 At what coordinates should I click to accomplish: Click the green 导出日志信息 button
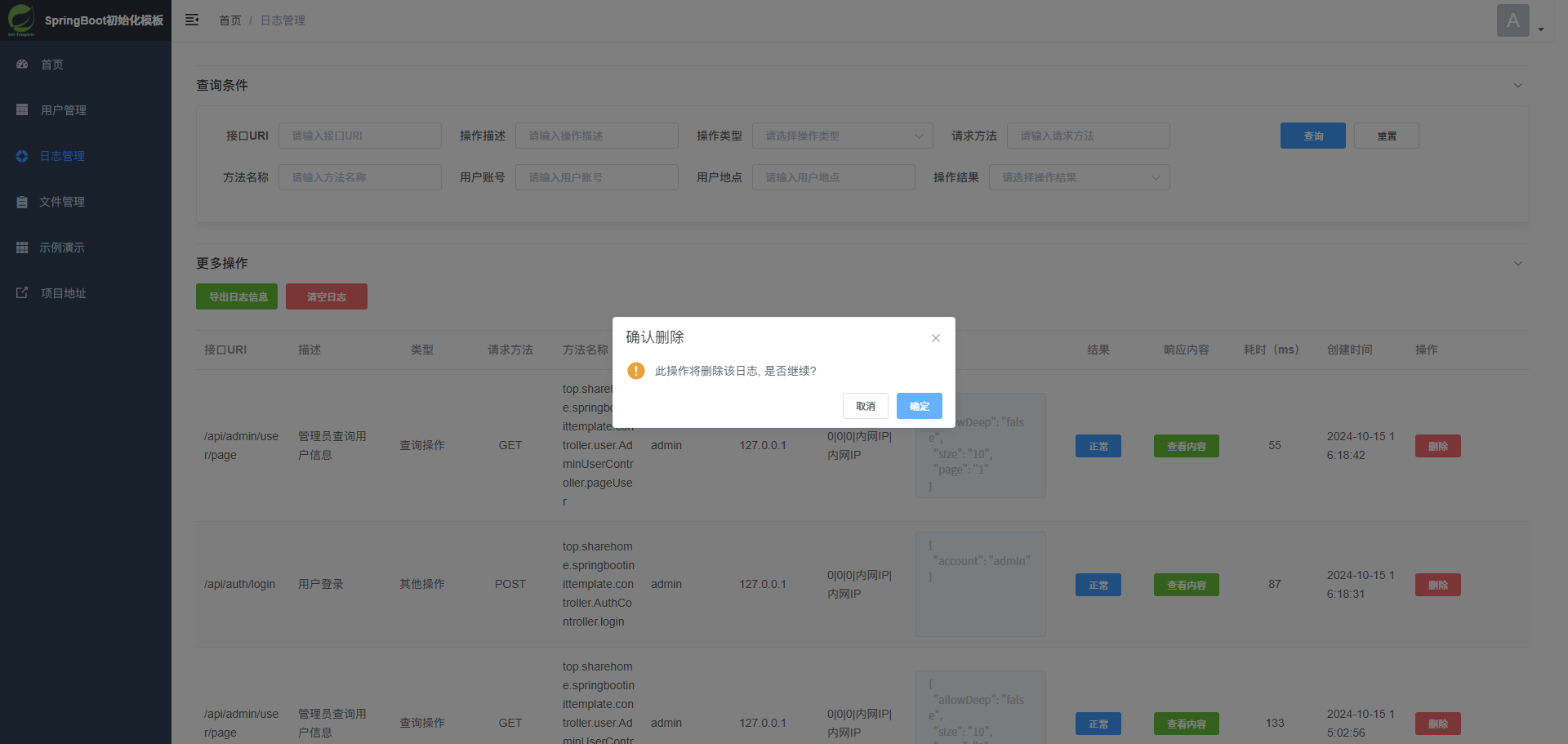click(237, 296)
